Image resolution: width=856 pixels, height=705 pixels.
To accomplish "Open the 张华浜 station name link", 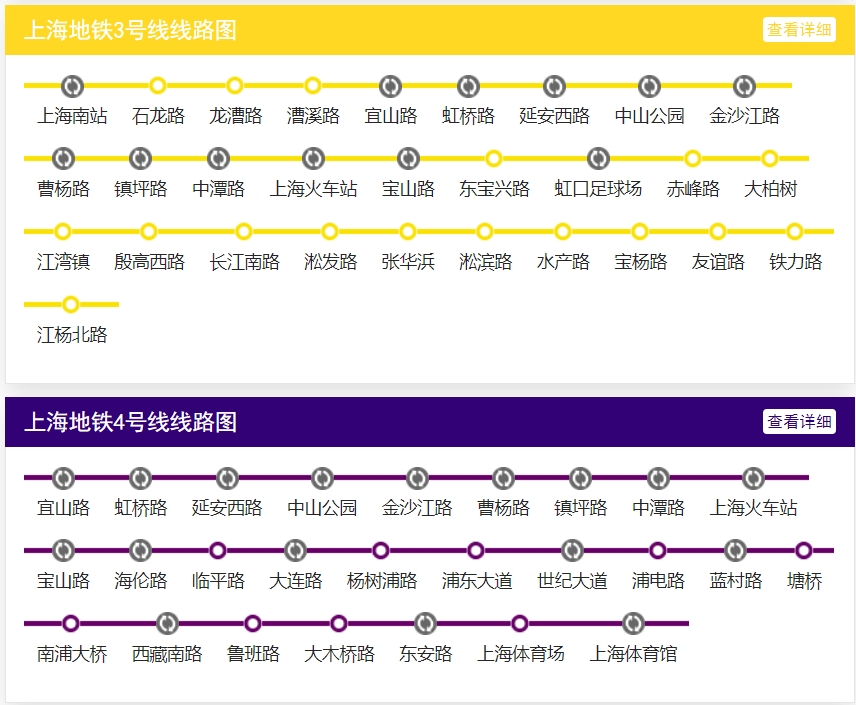I will (x=408, y=262).
